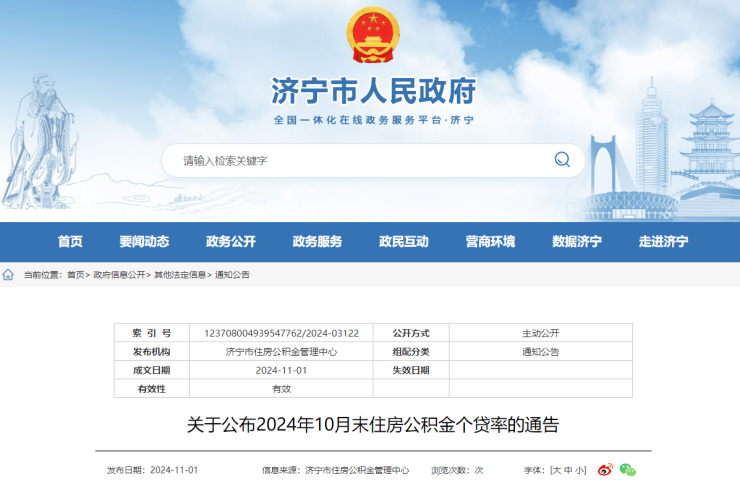Click 政府信息公开 breadcrumb link

[x=119, y=275]
